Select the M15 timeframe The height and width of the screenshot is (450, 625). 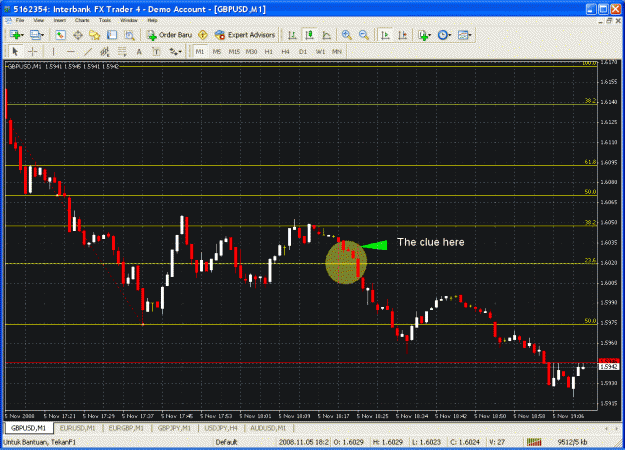tap(234, 51)
